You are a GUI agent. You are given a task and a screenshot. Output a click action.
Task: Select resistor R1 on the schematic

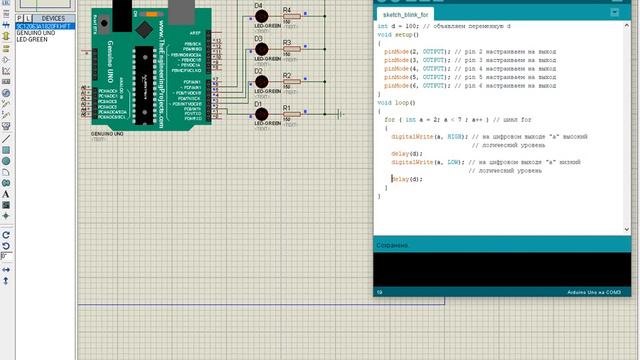click(x=292, y=114)
